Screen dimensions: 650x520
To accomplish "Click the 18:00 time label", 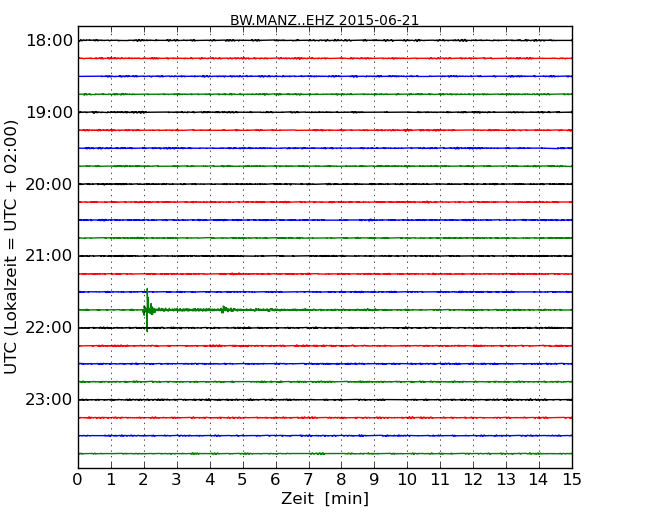I will [x=49, y=41].
